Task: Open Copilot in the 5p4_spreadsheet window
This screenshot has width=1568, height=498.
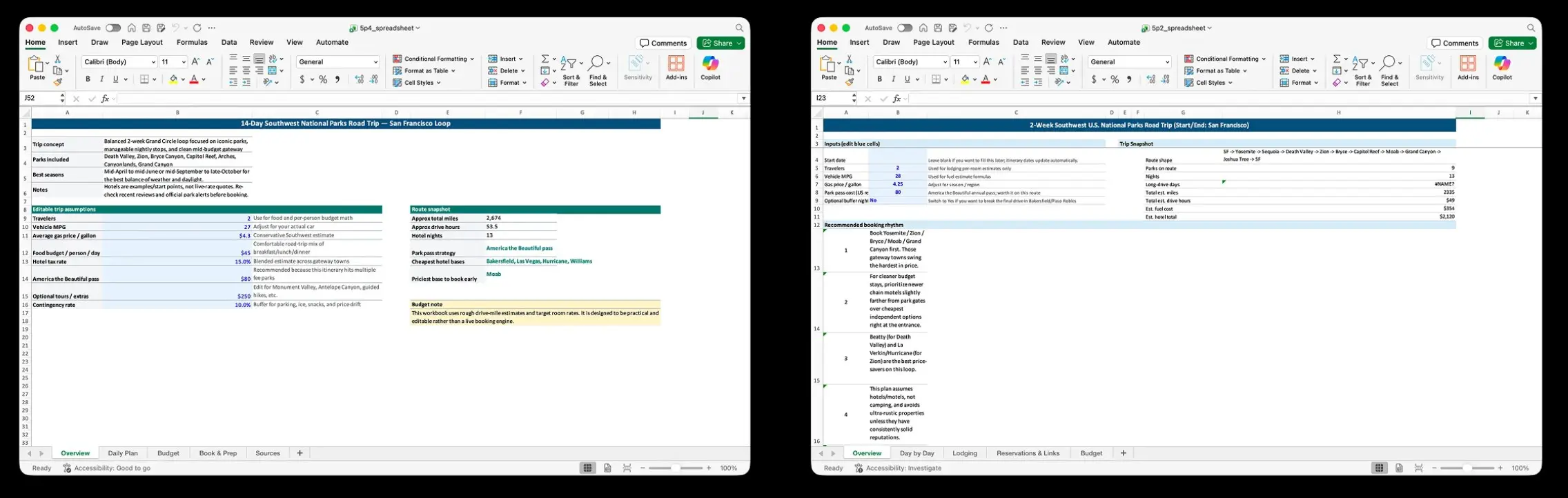Action: click(710, 67)
